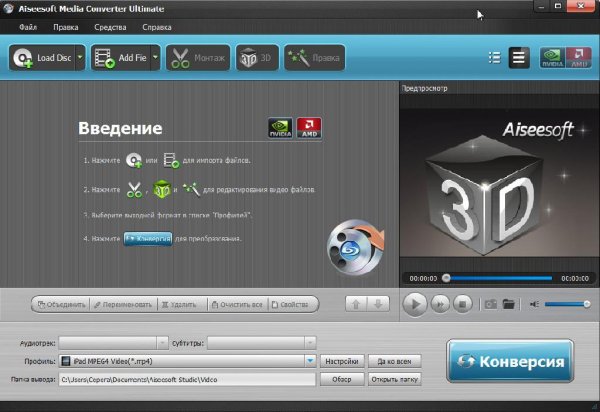Image resolution: width=600 pixels, height=412 pixels.
Task: Toggle NVIDIA acceleration in toolbar
Action: coord(552,58)
